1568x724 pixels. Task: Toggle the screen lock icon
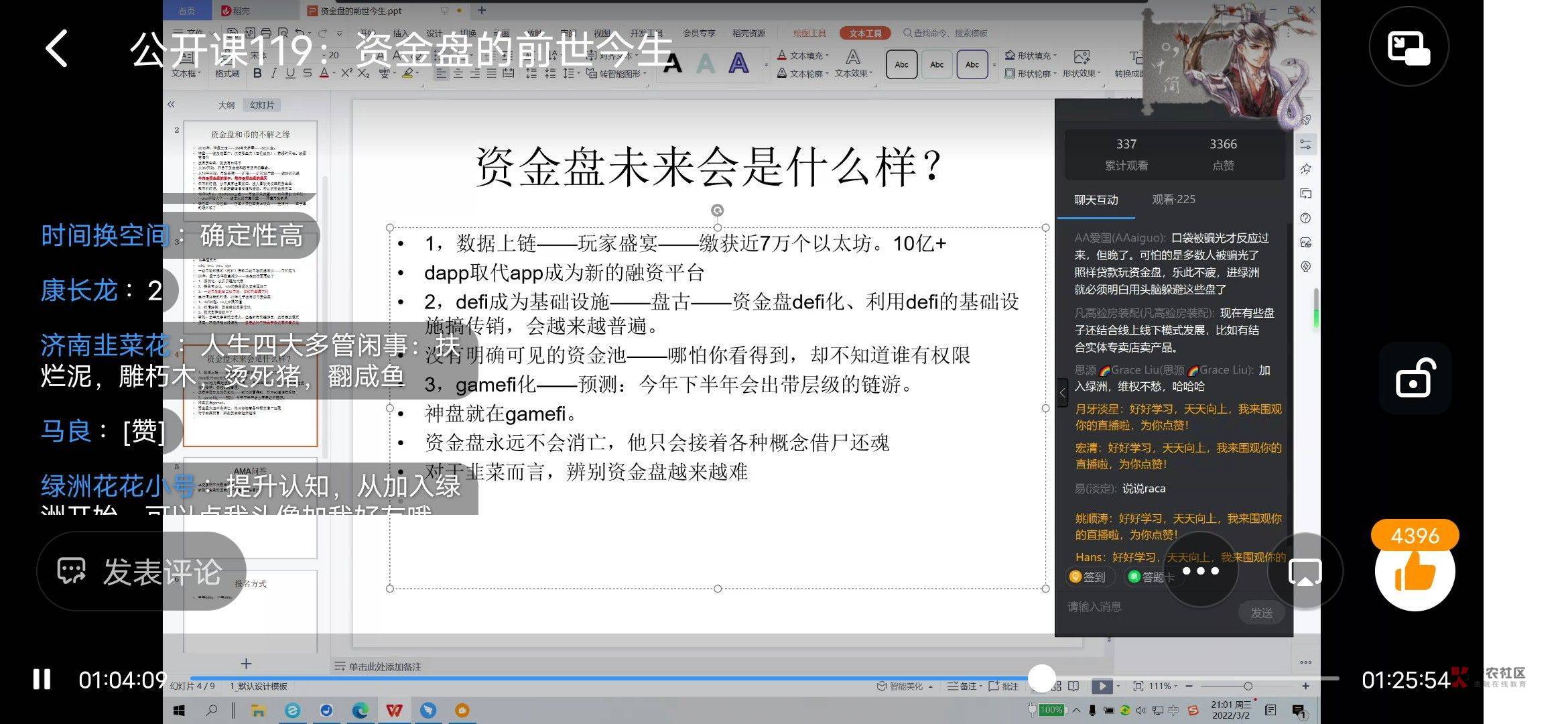[x=1415, y=379]
